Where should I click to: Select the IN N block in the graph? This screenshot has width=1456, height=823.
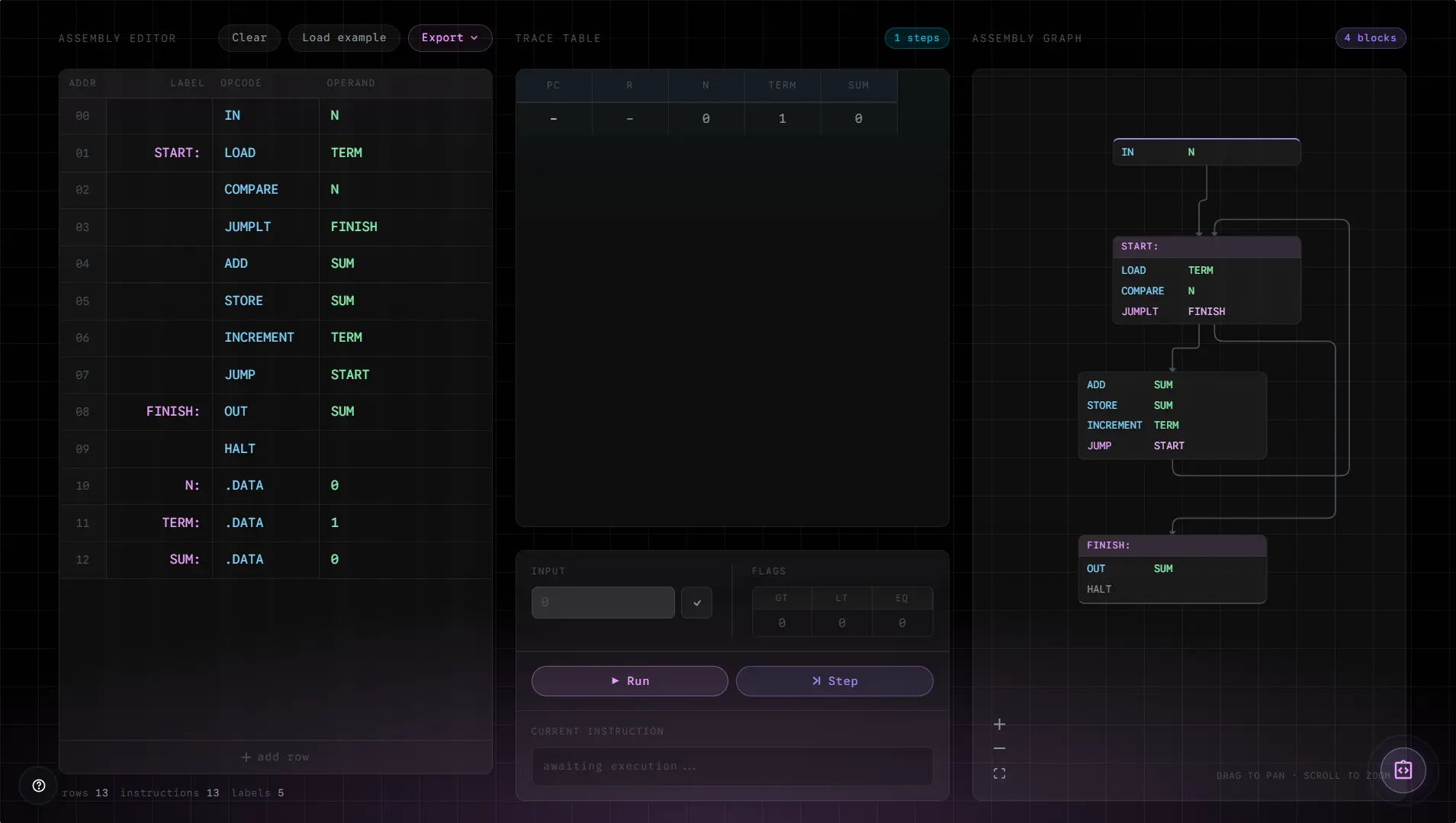point(1207,152)
